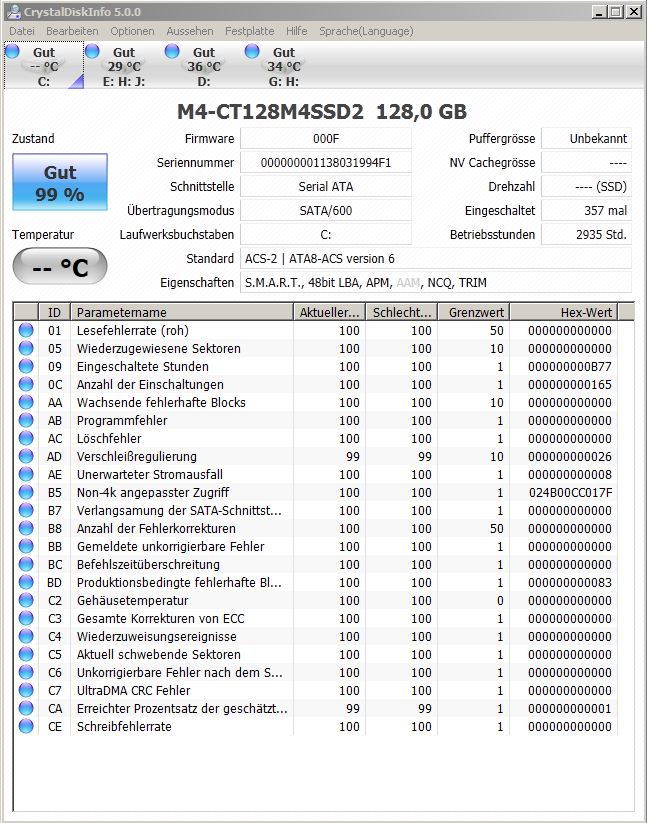Open the Hilfe menu
Screen dimensions: 647x823
(296, 31)
